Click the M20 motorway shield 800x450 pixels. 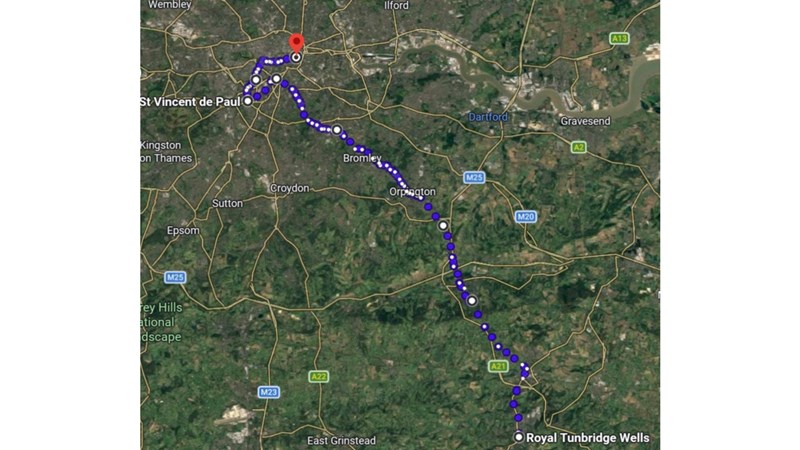point(526,217)
